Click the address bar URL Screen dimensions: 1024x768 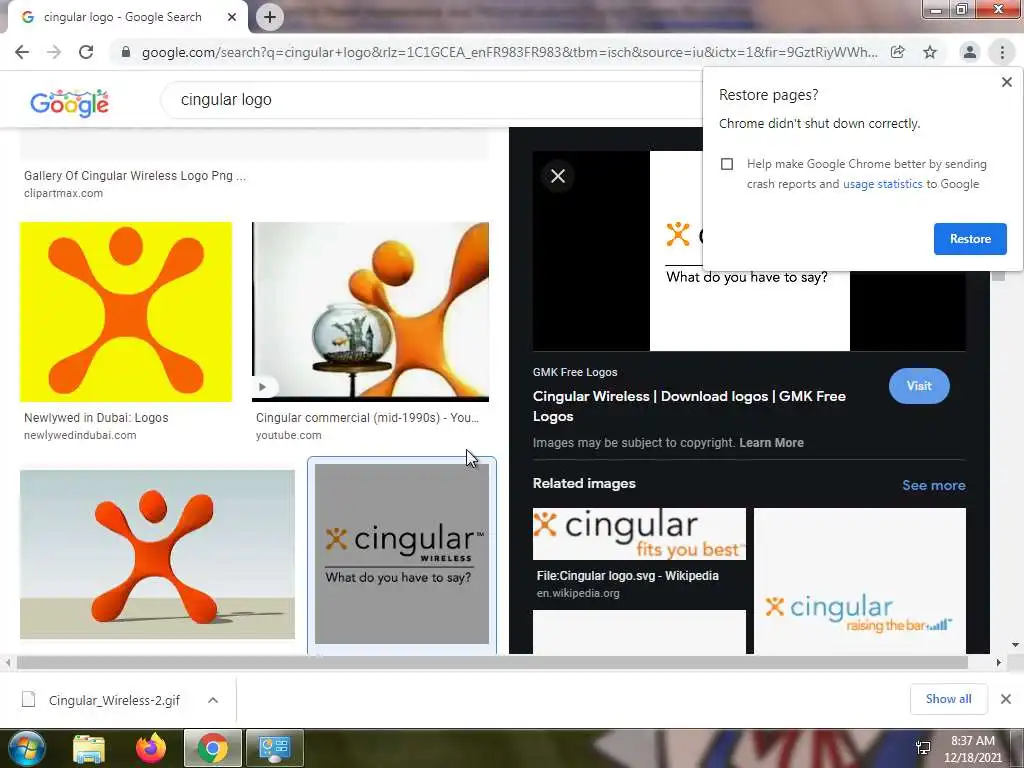pos(509,52)
